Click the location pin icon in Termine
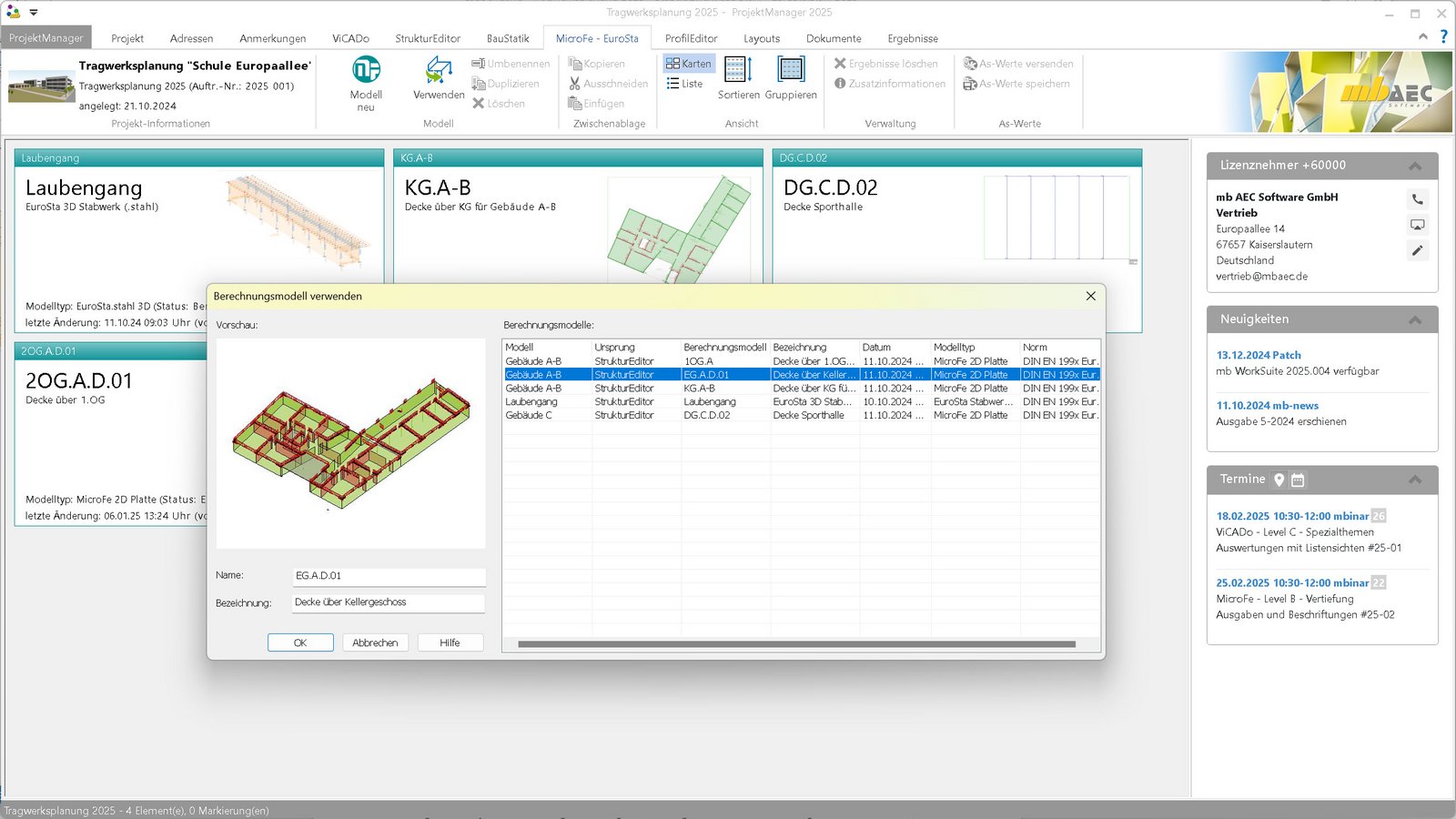 (x=1279, y=480)
